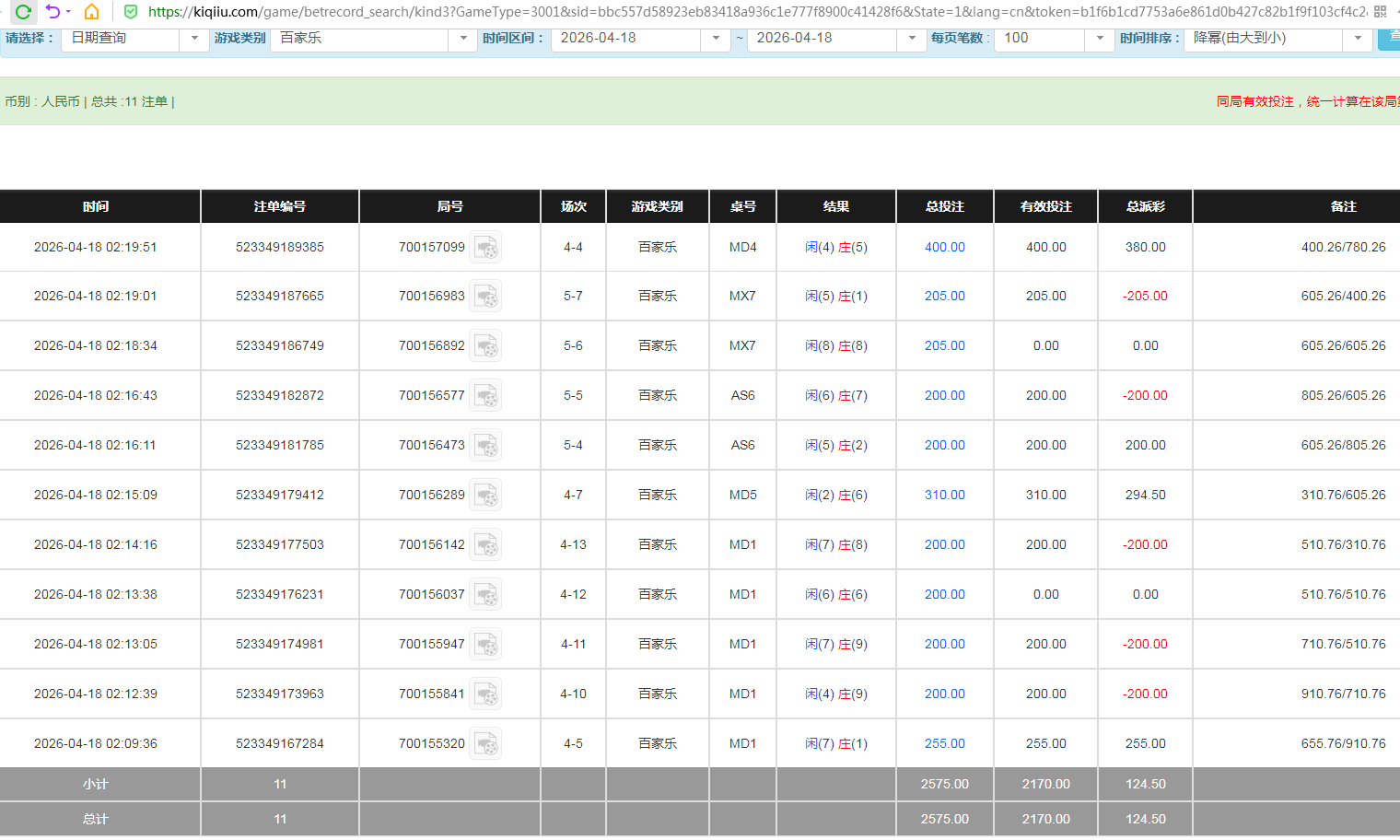Open the 日期查询 dropdown
The height and width of the screenshot is (840, 1400).
point(194,38)
